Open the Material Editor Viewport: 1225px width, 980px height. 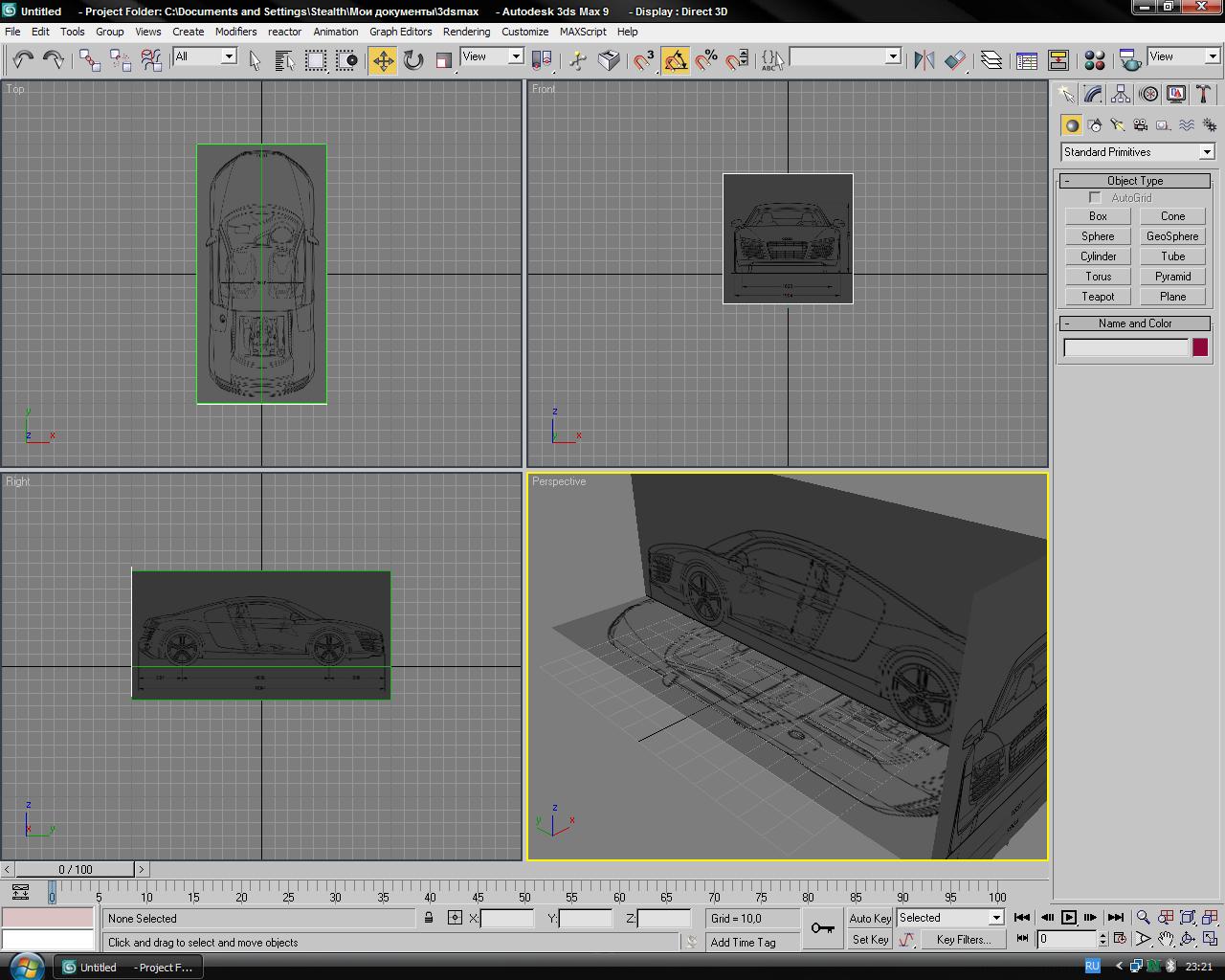click(1095, 60)
